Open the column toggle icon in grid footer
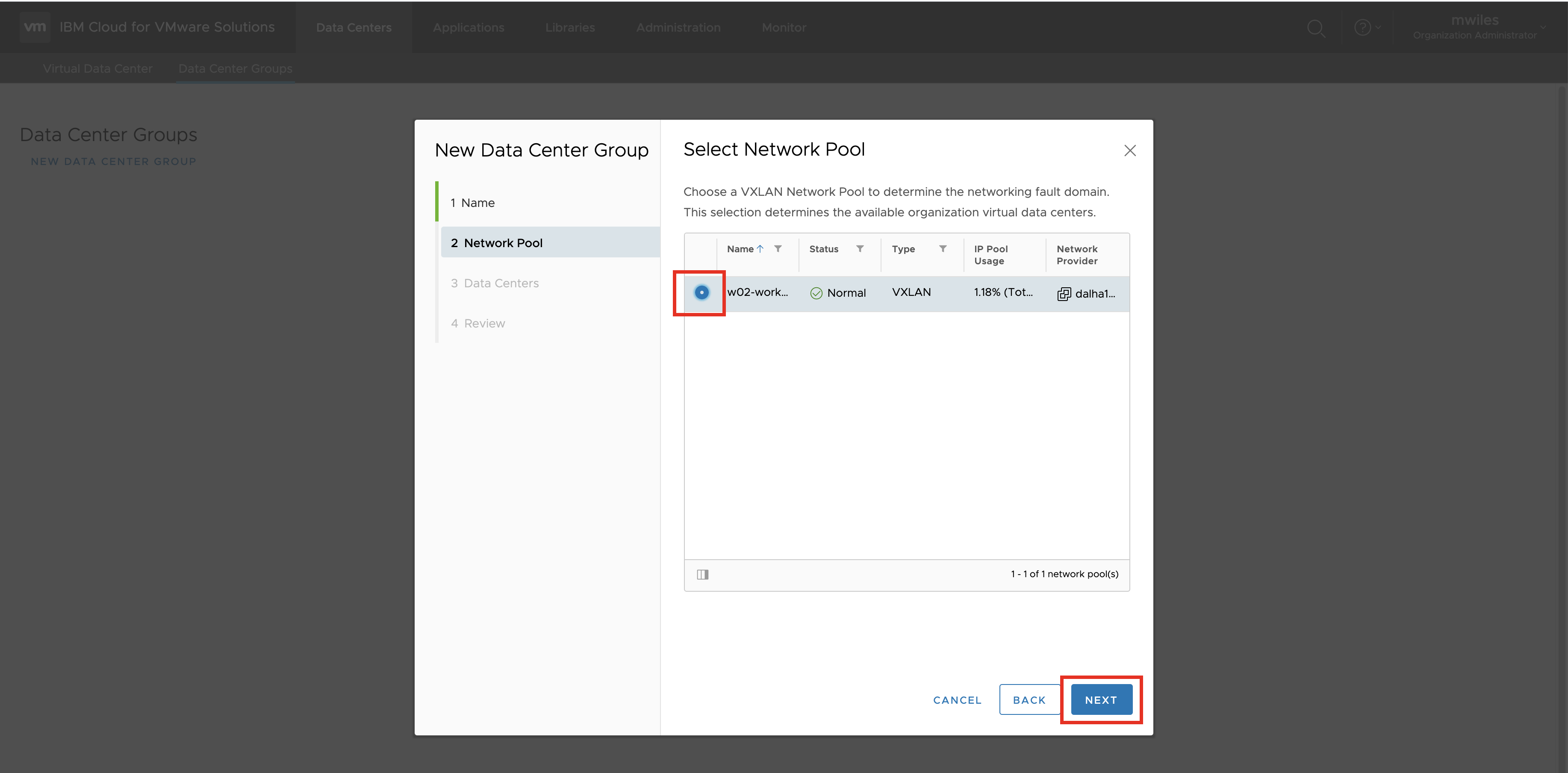The height and width of the screenshot is (773, 1568). [x=702, y=574]
